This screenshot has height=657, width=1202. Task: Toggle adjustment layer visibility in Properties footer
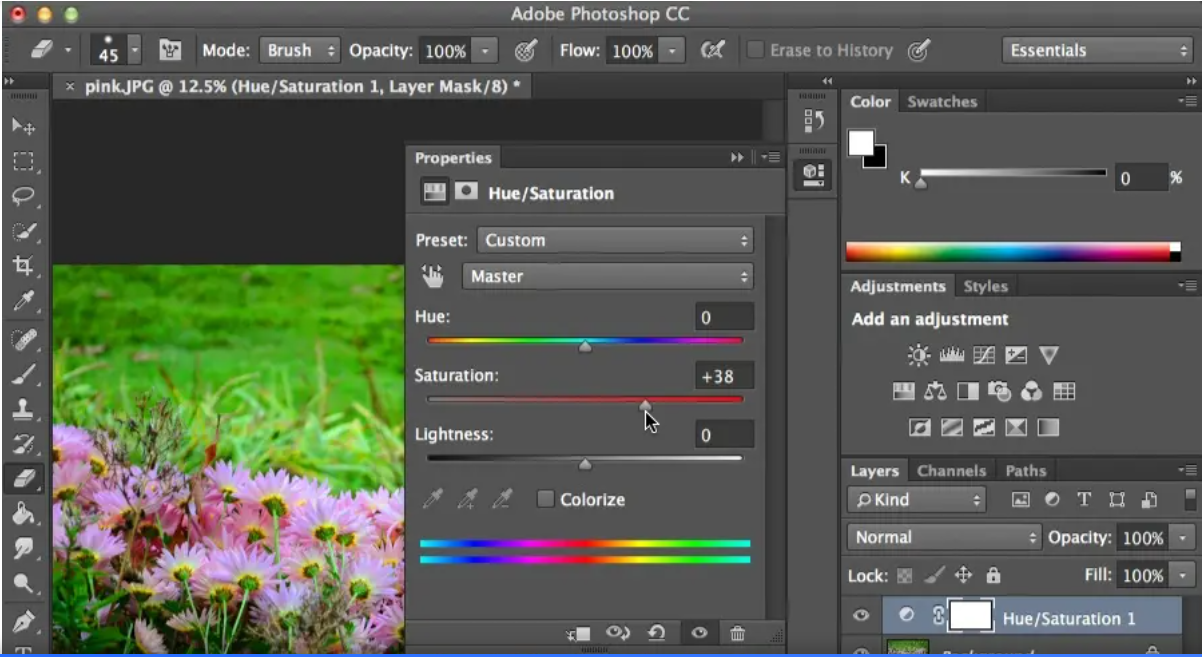(x=699, y=633)
